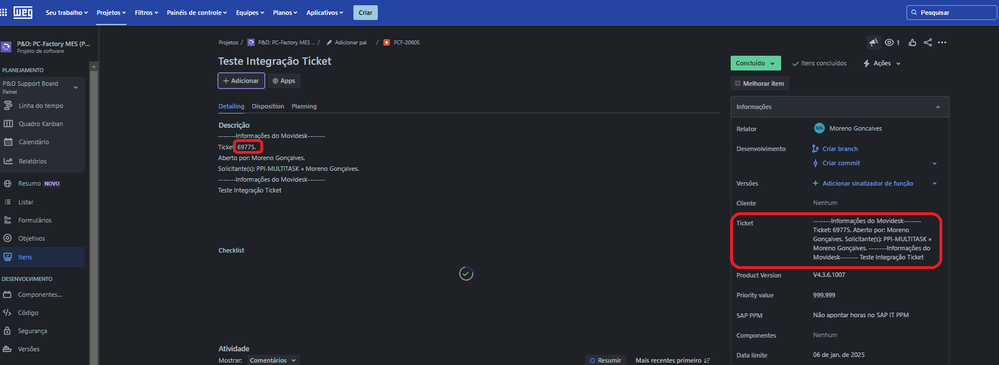The image size is (999, 365).
Task: Click the Calendário calendar icon
Action: (x=8, y=142)
